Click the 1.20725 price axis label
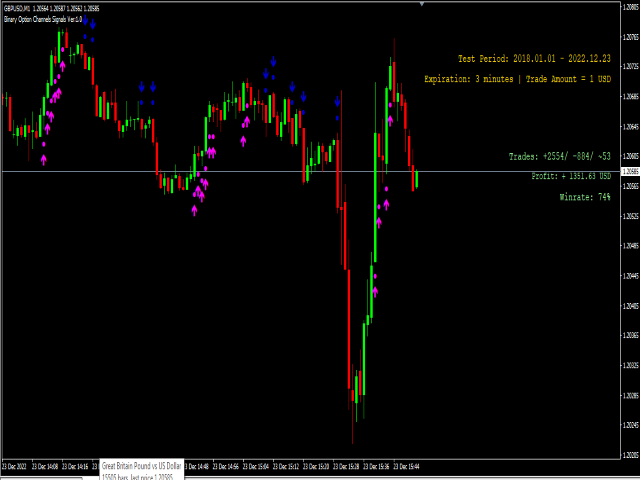640x480 pixels. [x=631, y=66]
